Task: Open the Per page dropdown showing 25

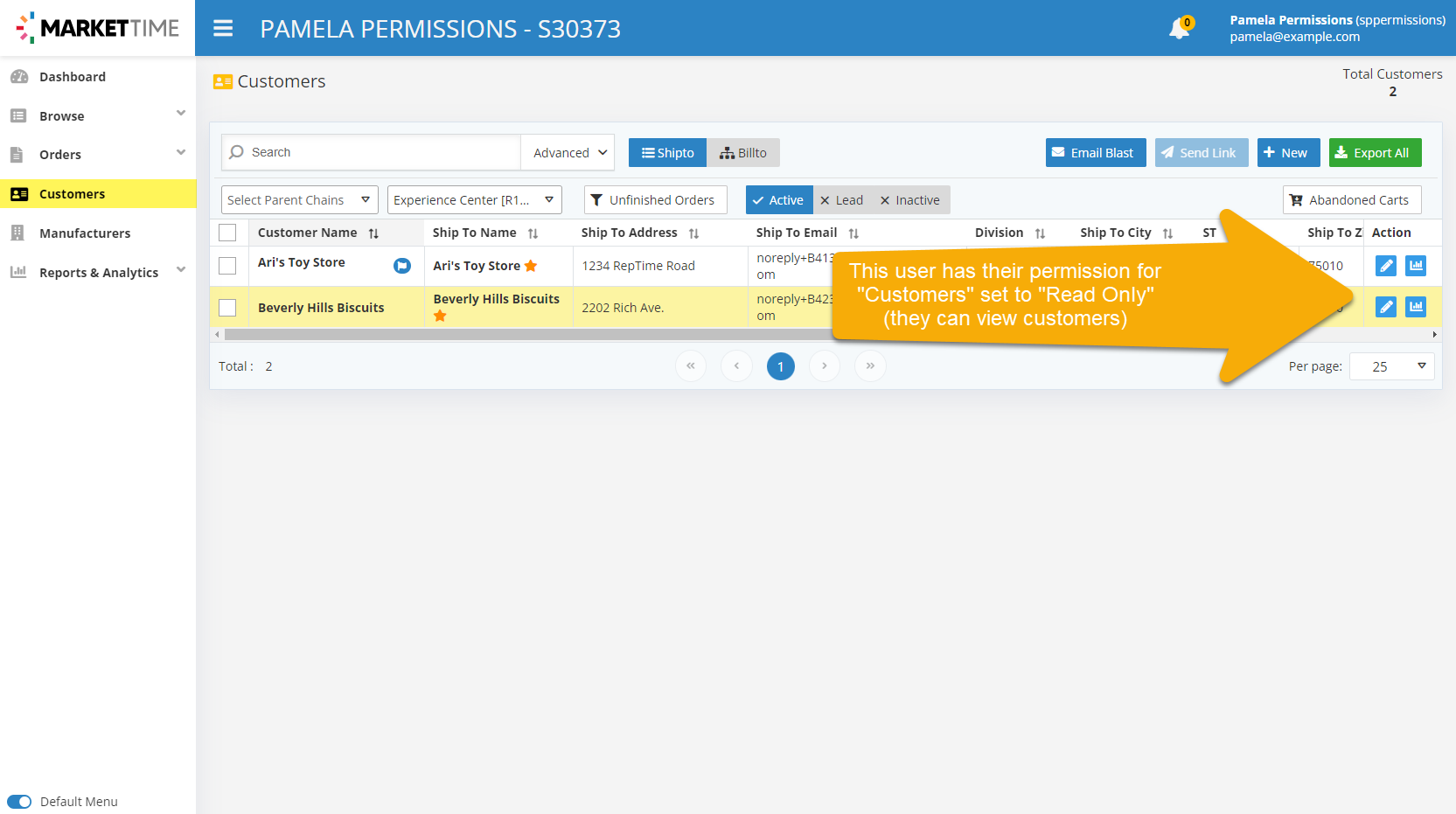Action: pyautogui.click(x=1391, y=366)
